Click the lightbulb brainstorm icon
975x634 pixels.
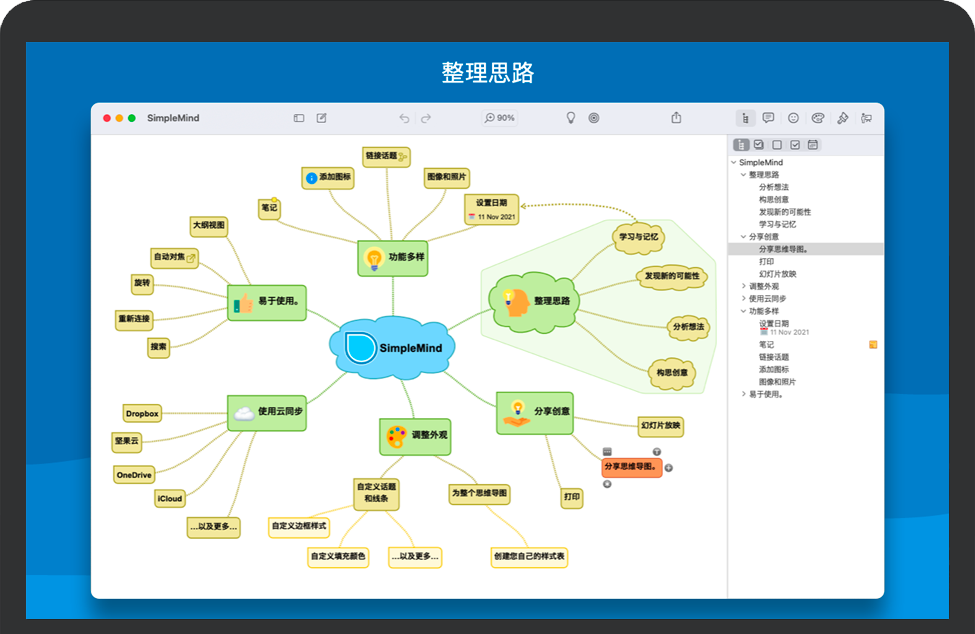[571, 118]
